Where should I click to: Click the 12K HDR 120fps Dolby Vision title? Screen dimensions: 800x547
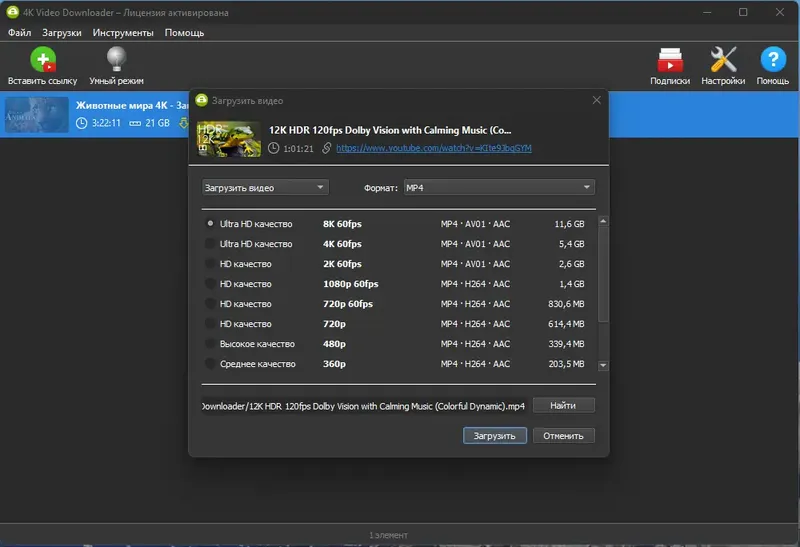pos(390,130)
